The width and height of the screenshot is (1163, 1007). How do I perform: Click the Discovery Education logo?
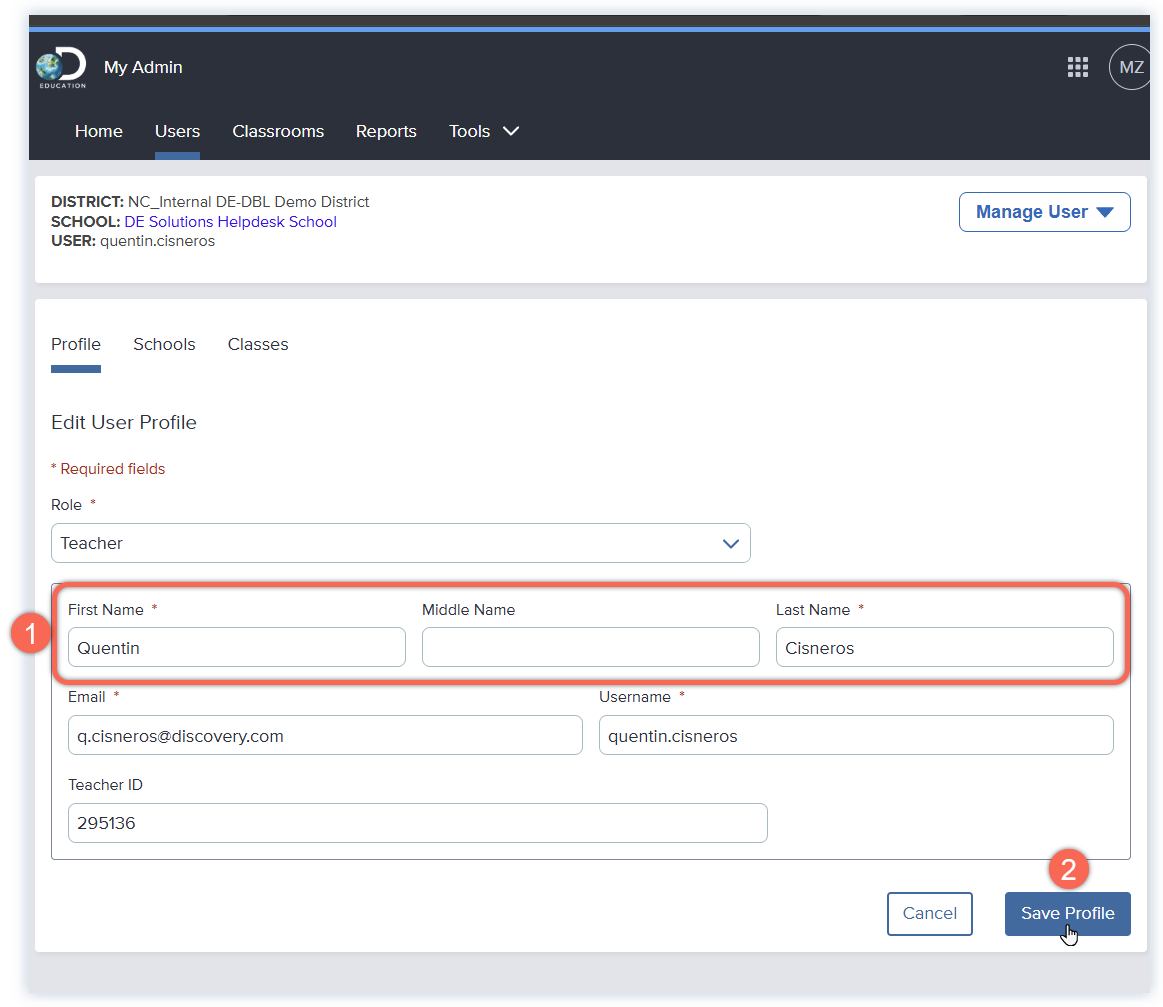(61, 68)
